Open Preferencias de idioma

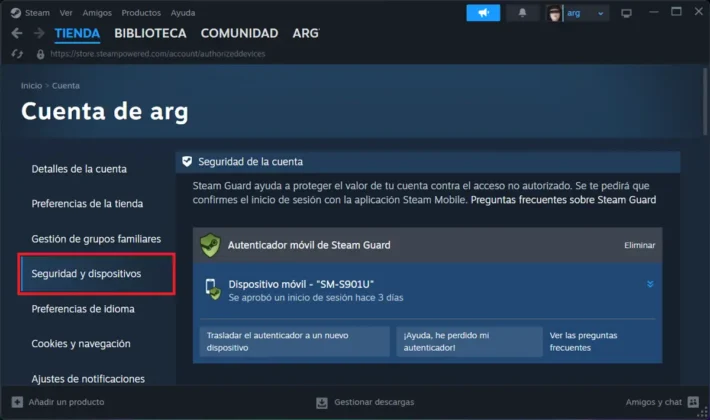(x=83, y=309)
